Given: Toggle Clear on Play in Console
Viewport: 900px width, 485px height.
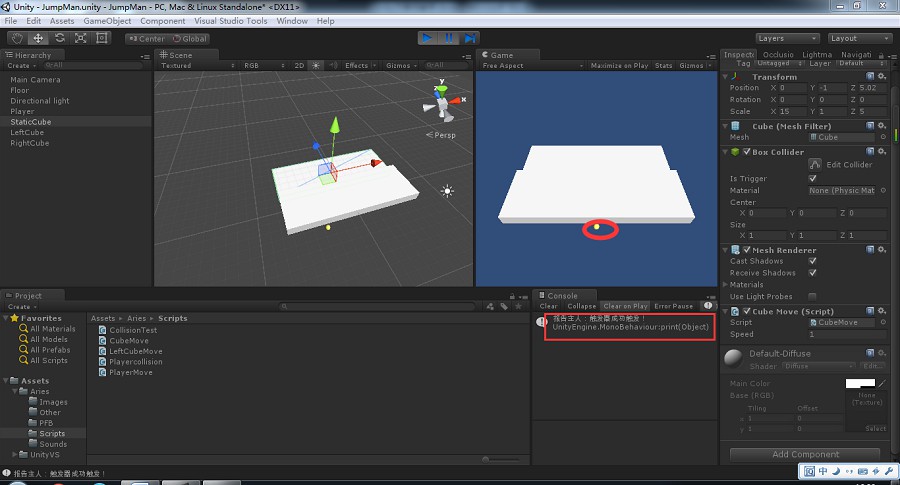Looking at the screenshot, I should 625,306.
